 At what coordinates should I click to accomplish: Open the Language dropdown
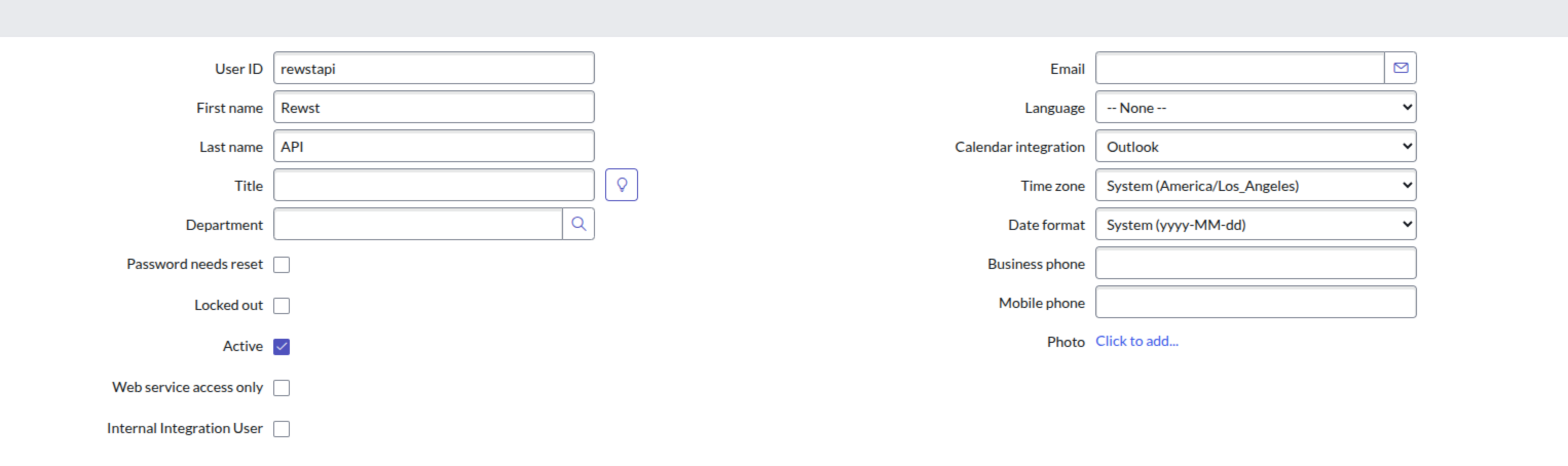point(1255,108)
